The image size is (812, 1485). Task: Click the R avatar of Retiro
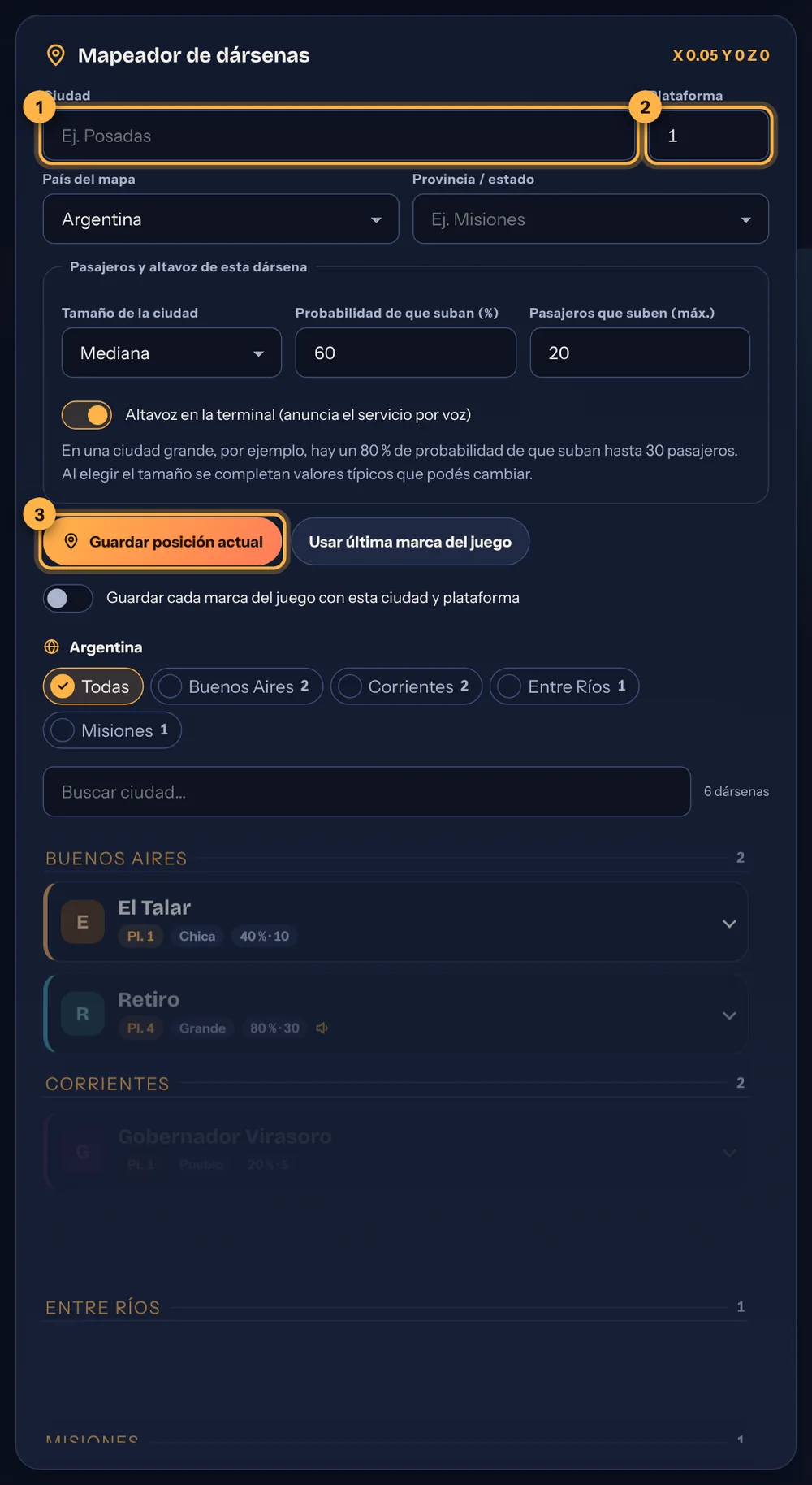pos(83,1014)
